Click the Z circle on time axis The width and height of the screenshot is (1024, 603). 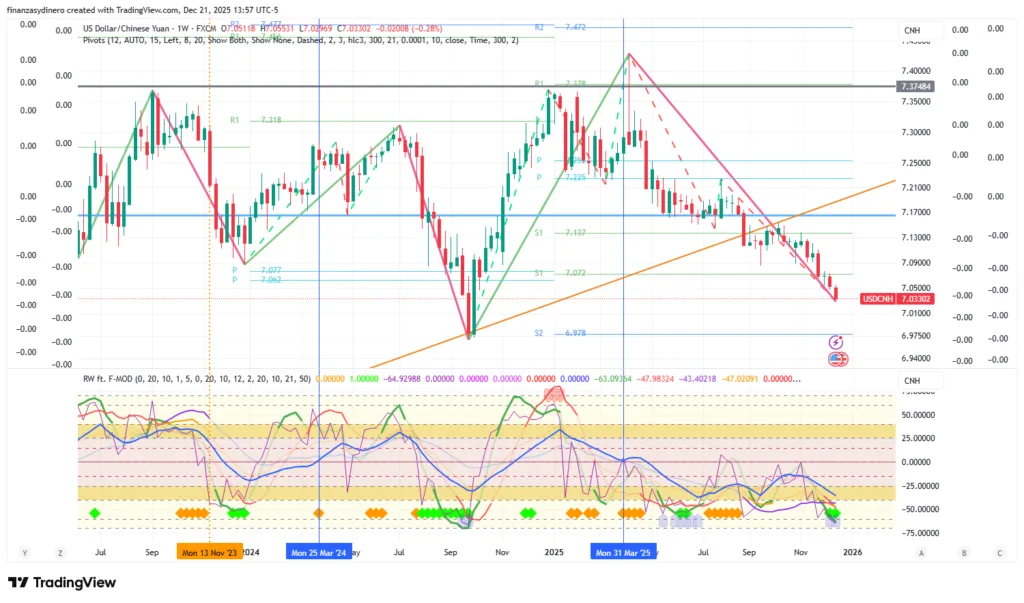[x=60, y=552]
